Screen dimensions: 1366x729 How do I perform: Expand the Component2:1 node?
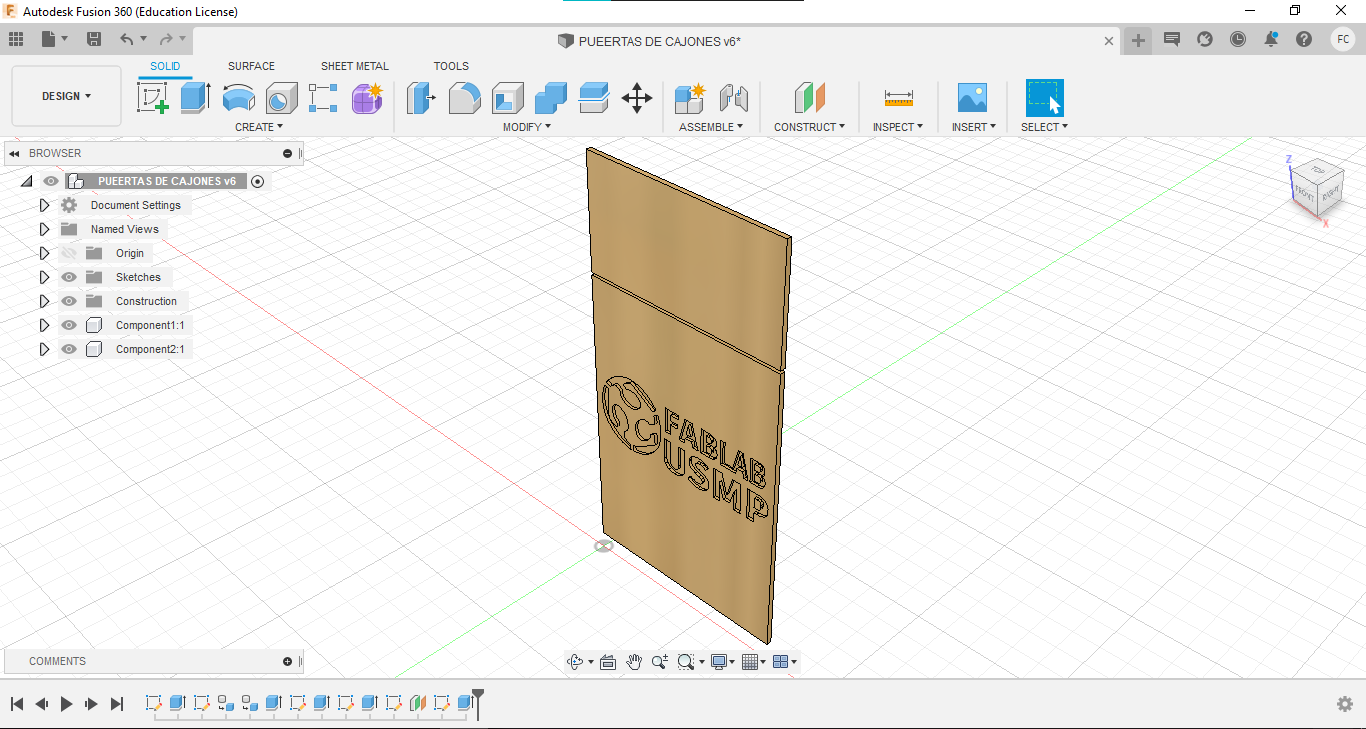coord(44,349)
